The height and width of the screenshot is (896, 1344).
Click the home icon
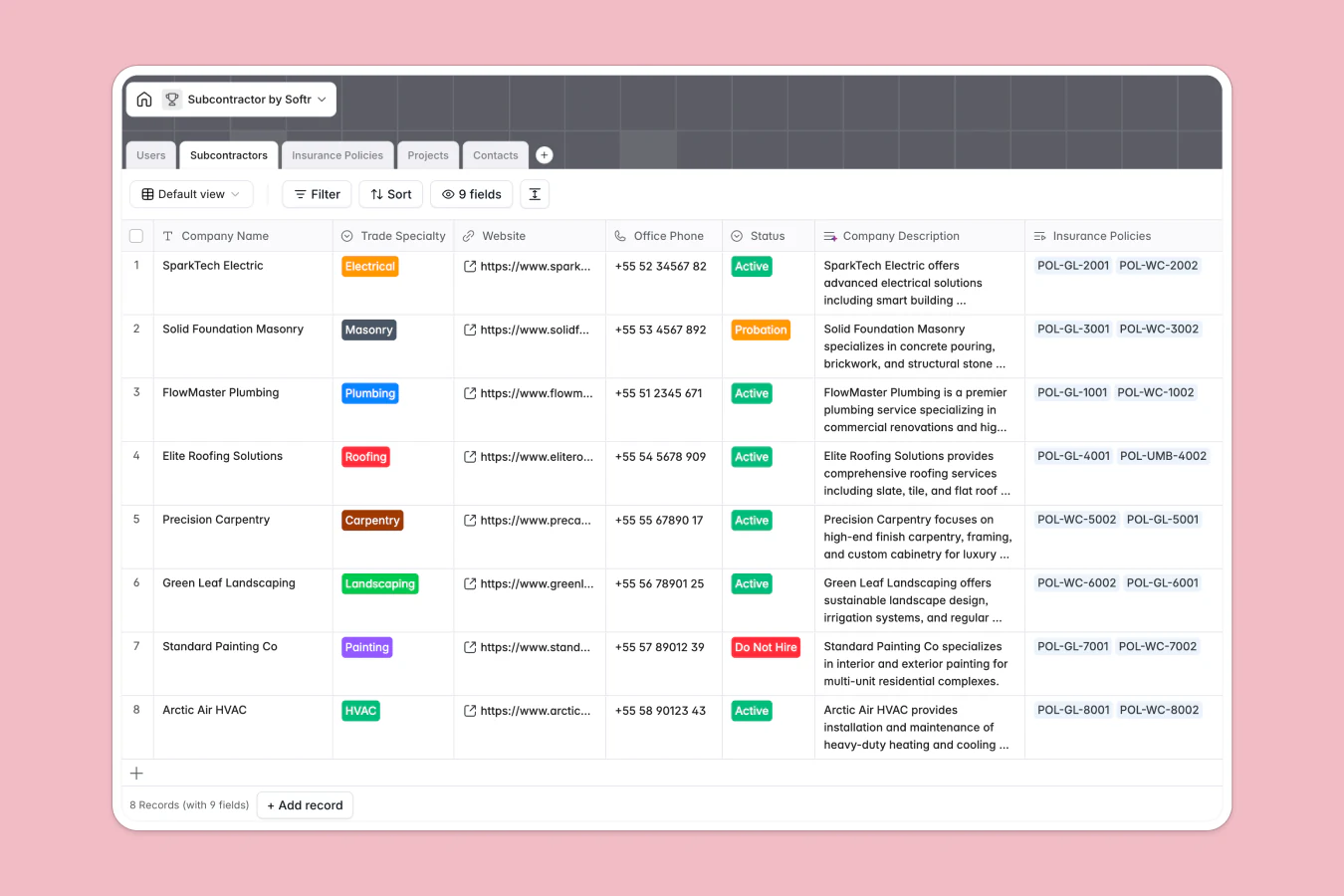(x=144, y=100)
